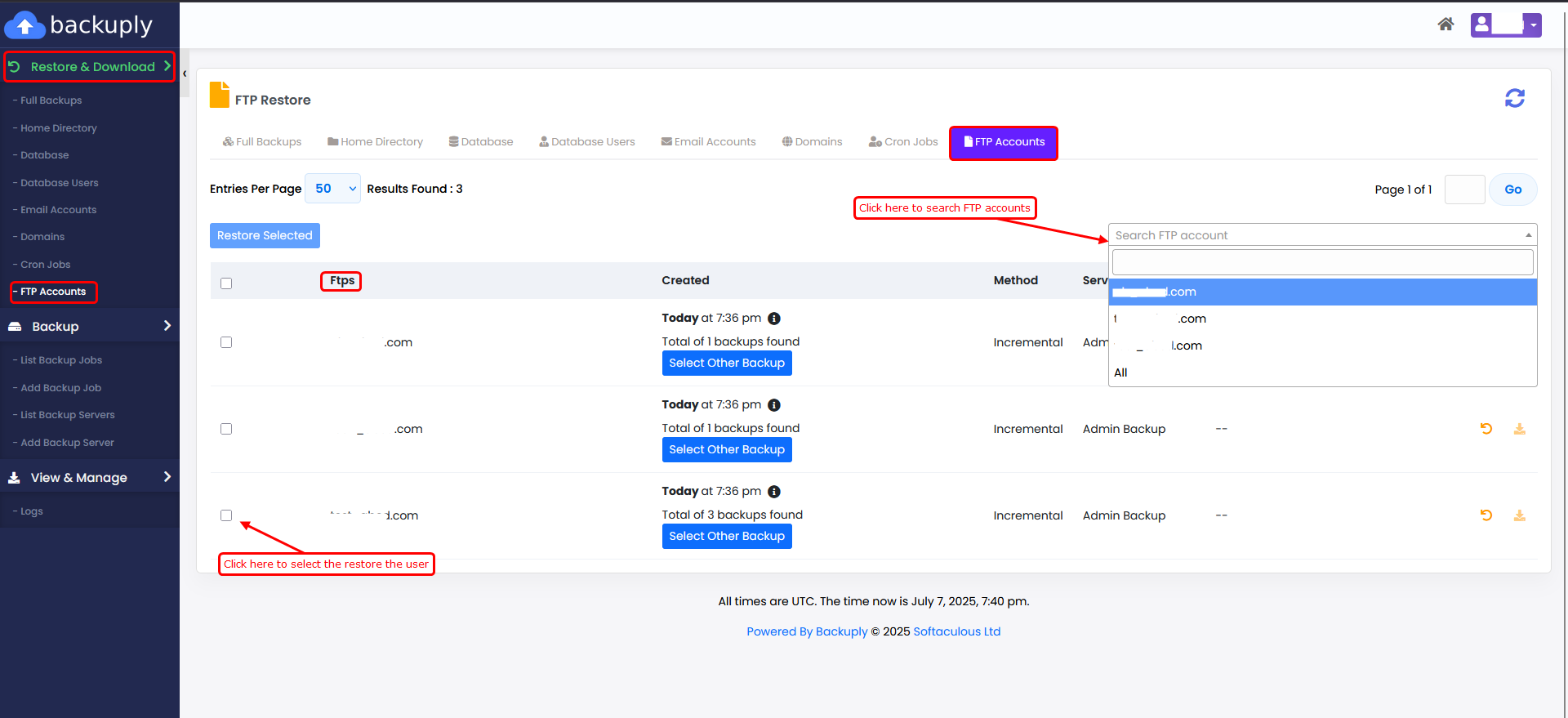This screenshot has width=1568, height=718.
Task: Switch to the Database Users tab
Action: point(586,142)
